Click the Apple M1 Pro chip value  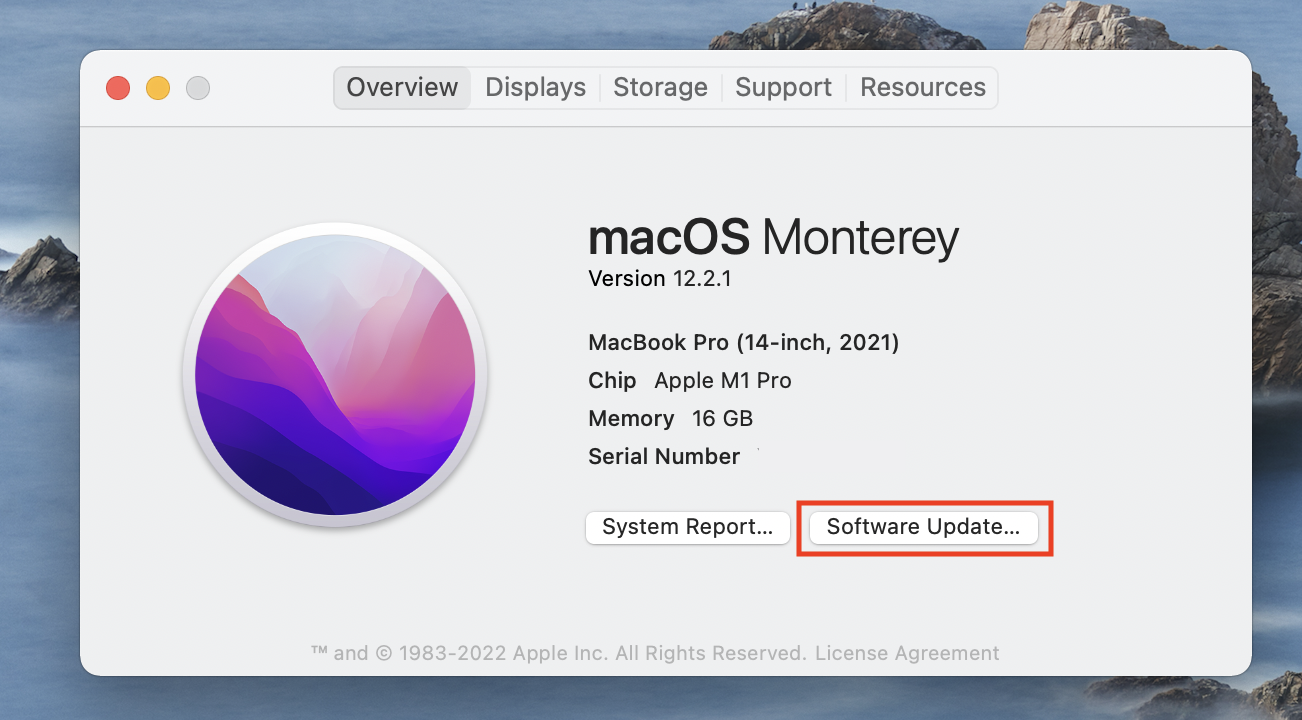(x=723, y=381)
